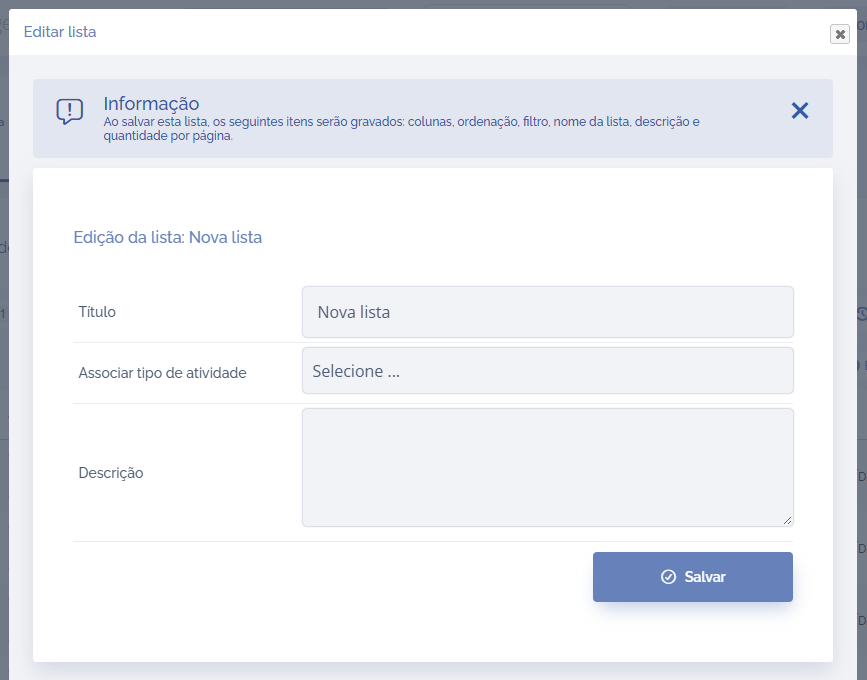Image resolution: width=867 pixels, height=680 pixels.
Task: Click the checkmark icon on Salvar
Action: [668, 577]
